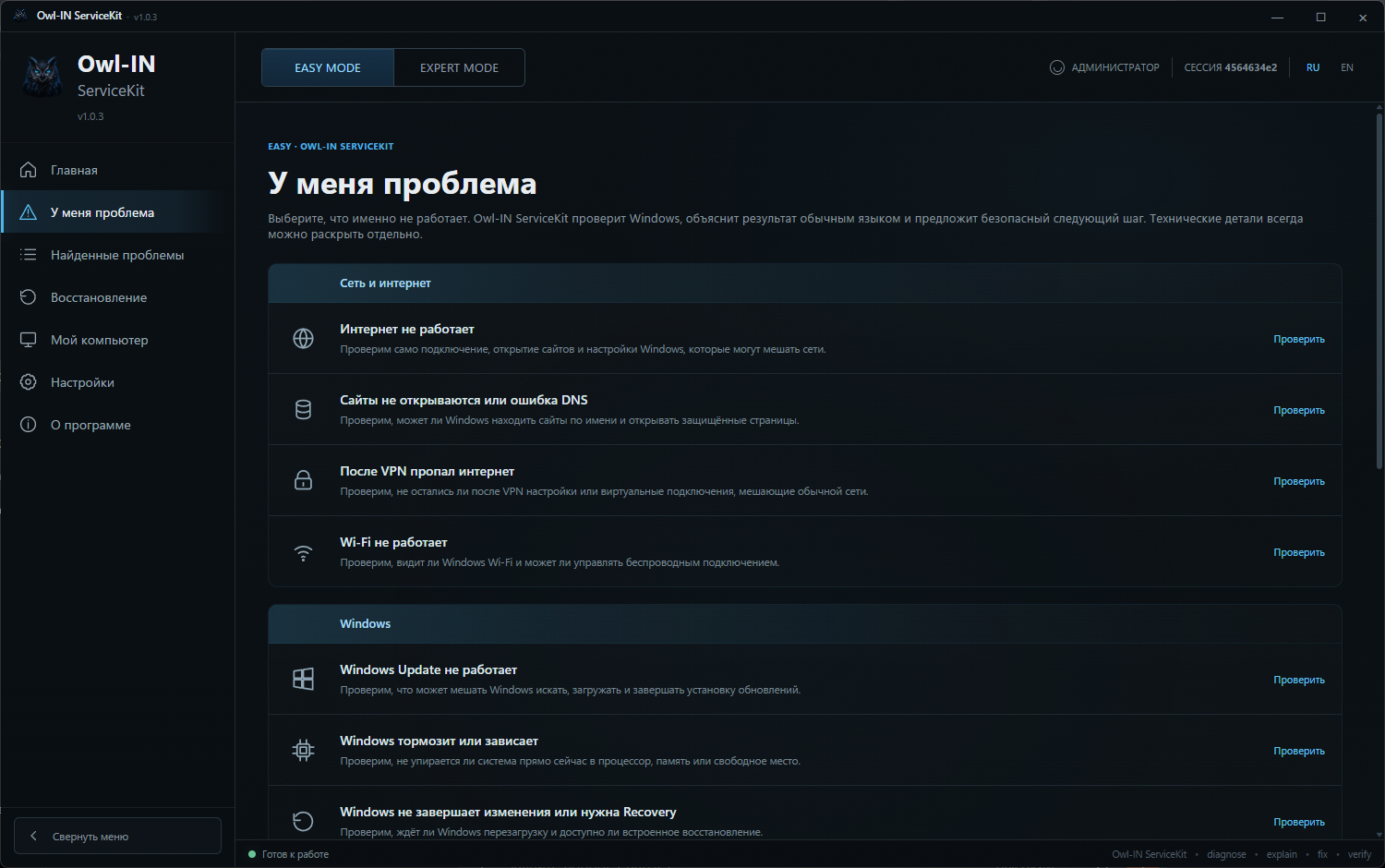The image size is (1385, 868).
Task: Click the Windows logo icon for Windows Update row
Action: (x=303, y=679)
